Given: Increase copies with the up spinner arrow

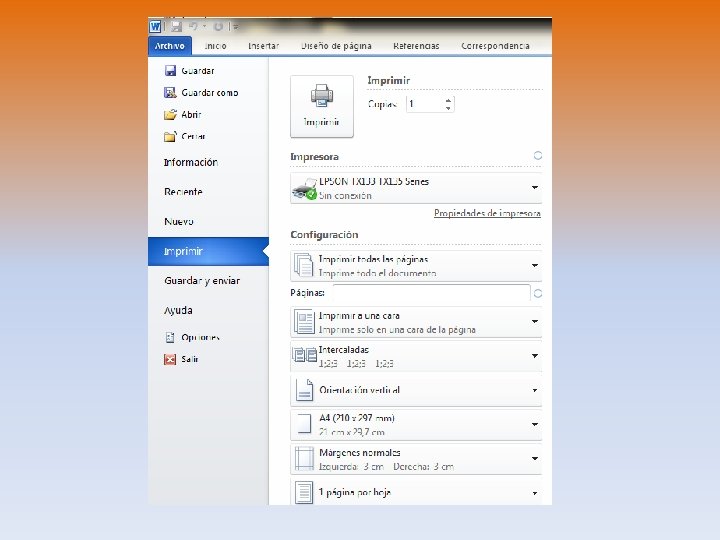Looking at the screenshot, I should point(448,101).
